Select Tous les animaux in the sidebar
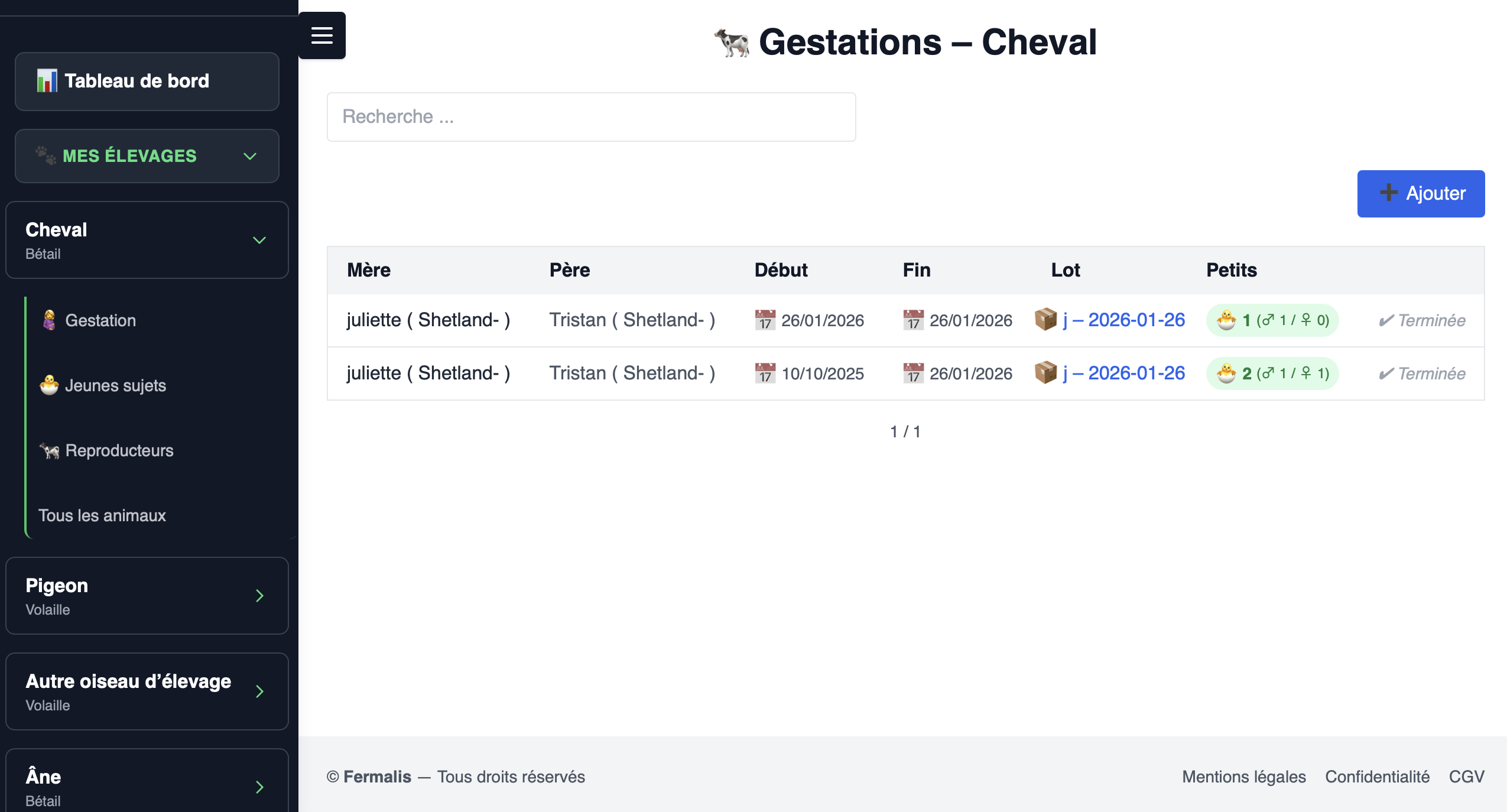The height and width of the screenshot is (812, 1507). pos(102,515)
